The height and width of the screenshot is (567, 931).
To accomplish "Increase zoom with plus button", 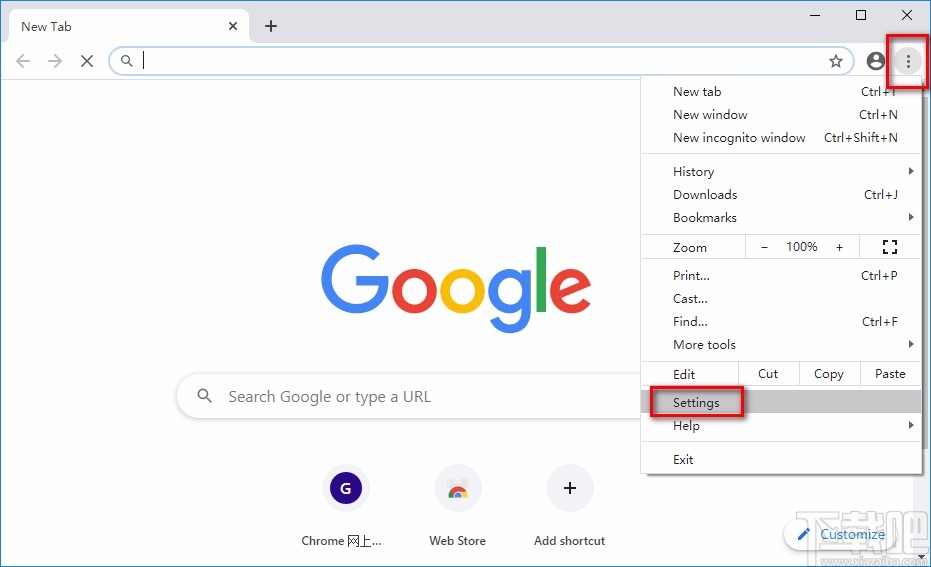I will (x=839, y=247).
